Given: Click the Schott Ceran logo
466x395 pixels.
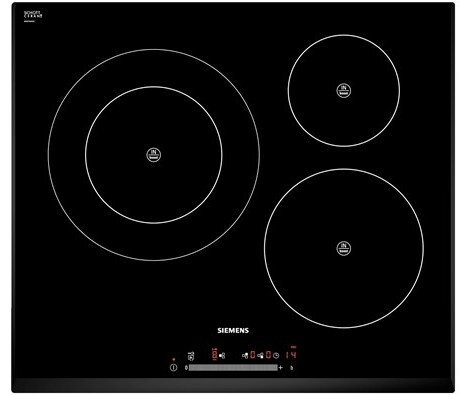Looking at the screenshot, I should coord(33,15).
